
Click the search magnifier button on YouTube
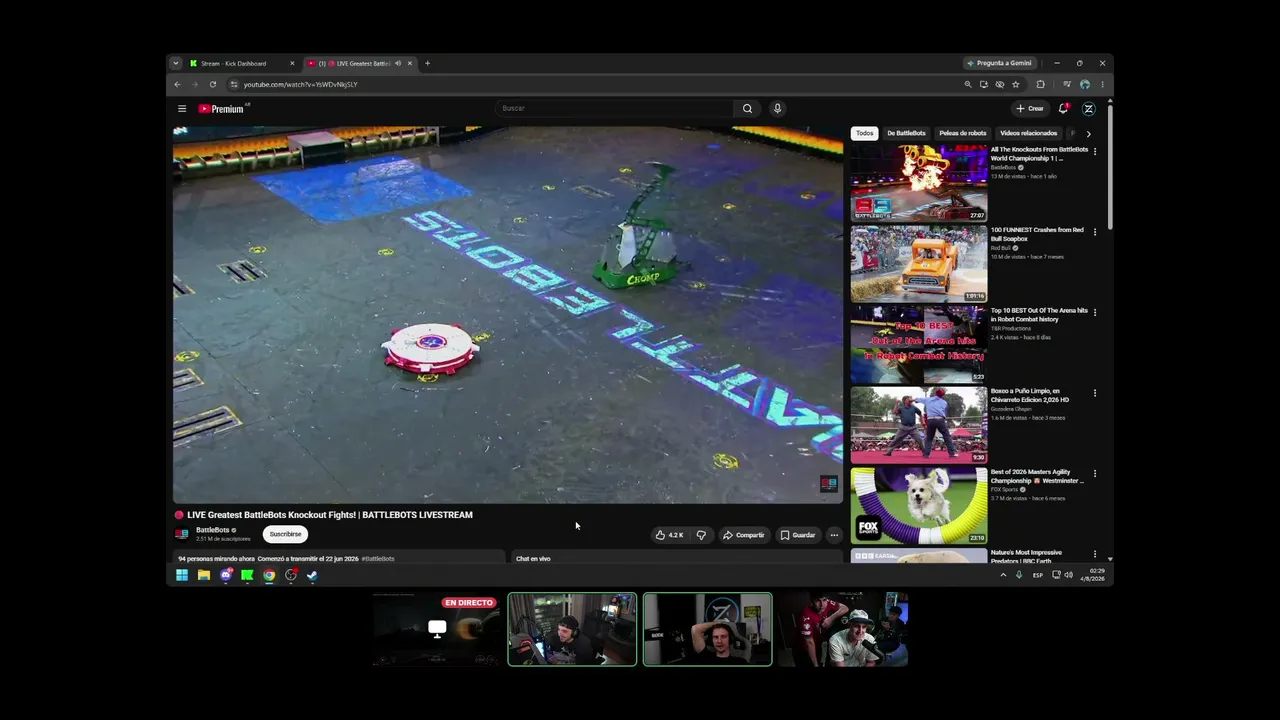pos(747,108)
